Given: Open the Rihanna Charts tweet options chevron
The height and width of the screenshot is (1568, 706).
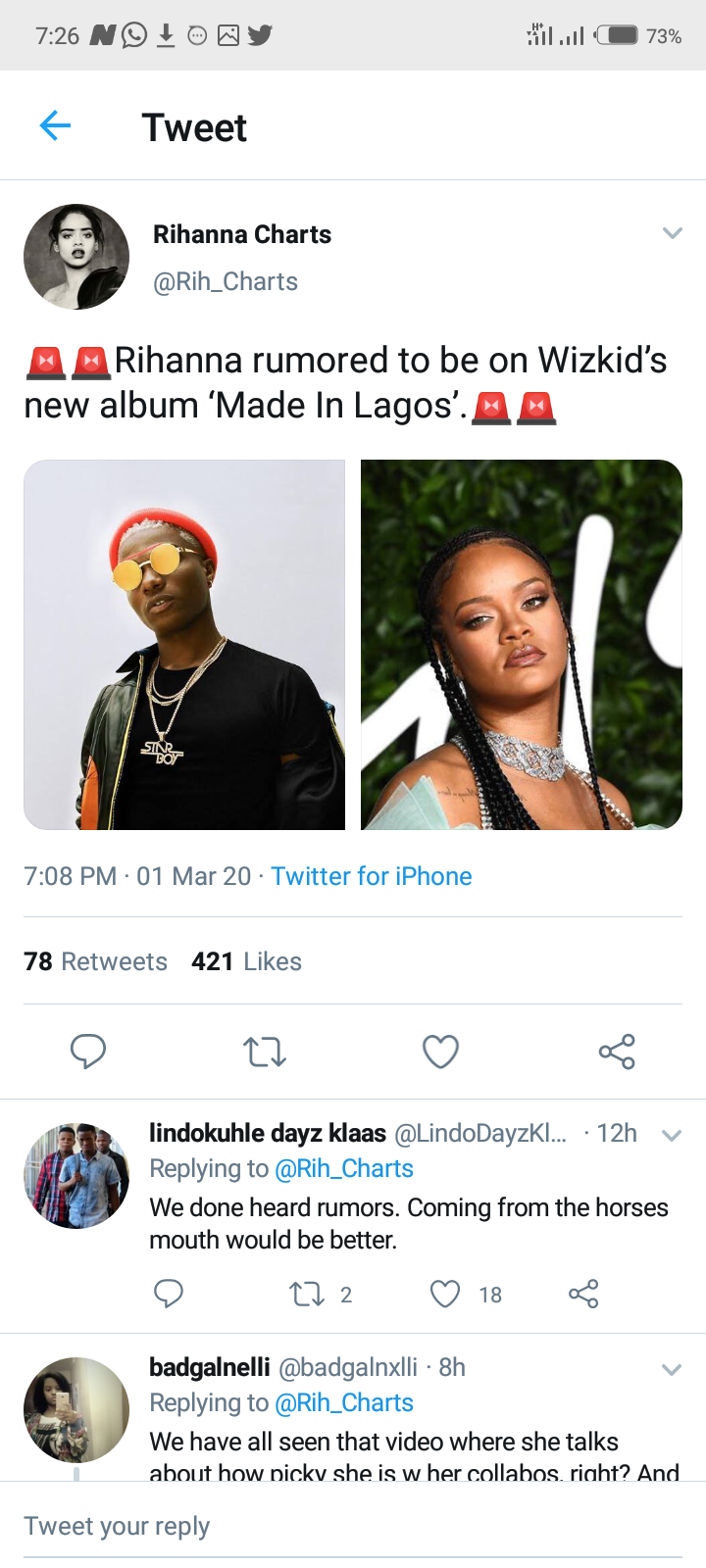Looking at the screenshot, I should pyautogui.click(x=672, y=233).
